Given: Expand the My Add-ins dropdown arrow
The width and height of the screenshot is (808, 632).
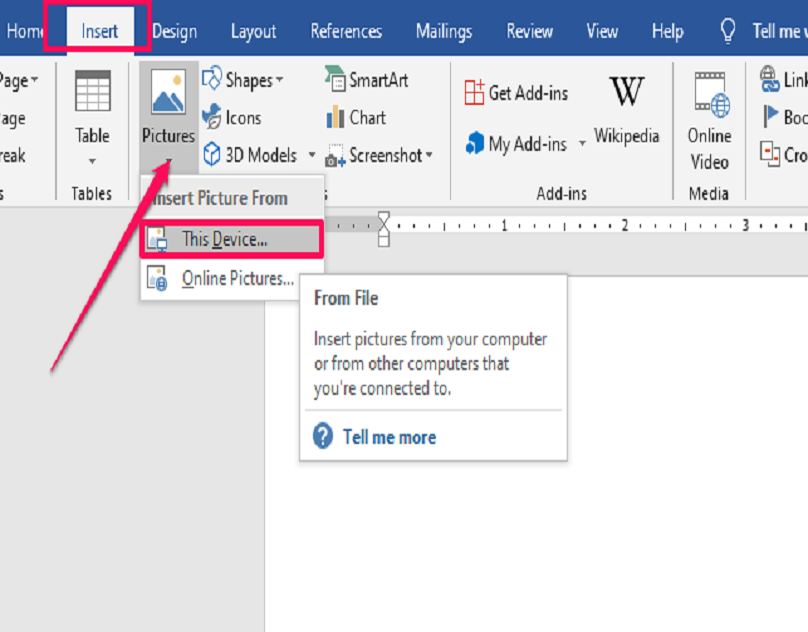Looking at the screenshot, I should click(x=582, y=143).
